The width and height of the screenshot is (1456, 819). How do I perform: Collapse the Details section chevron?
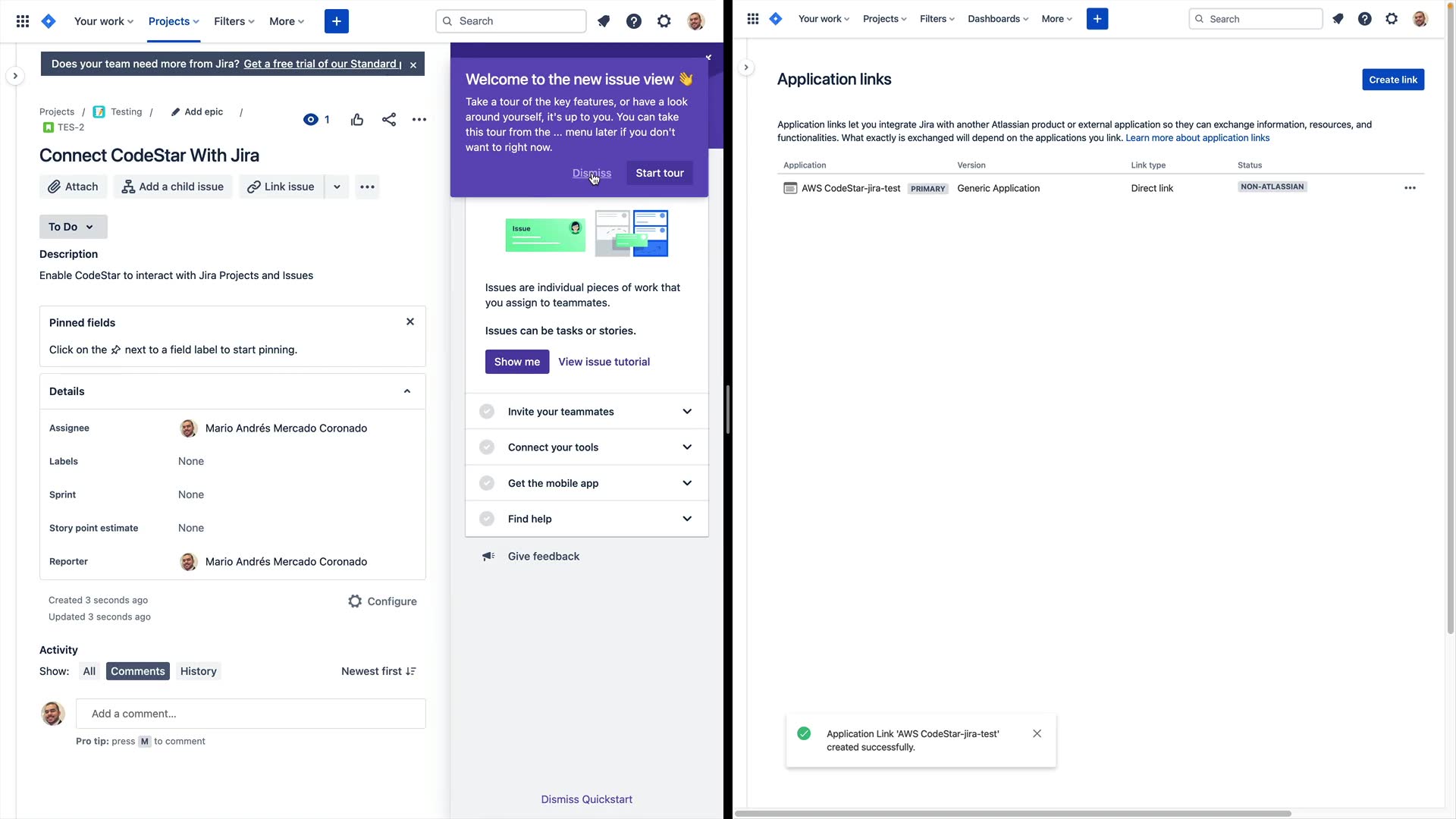[407, 391]
